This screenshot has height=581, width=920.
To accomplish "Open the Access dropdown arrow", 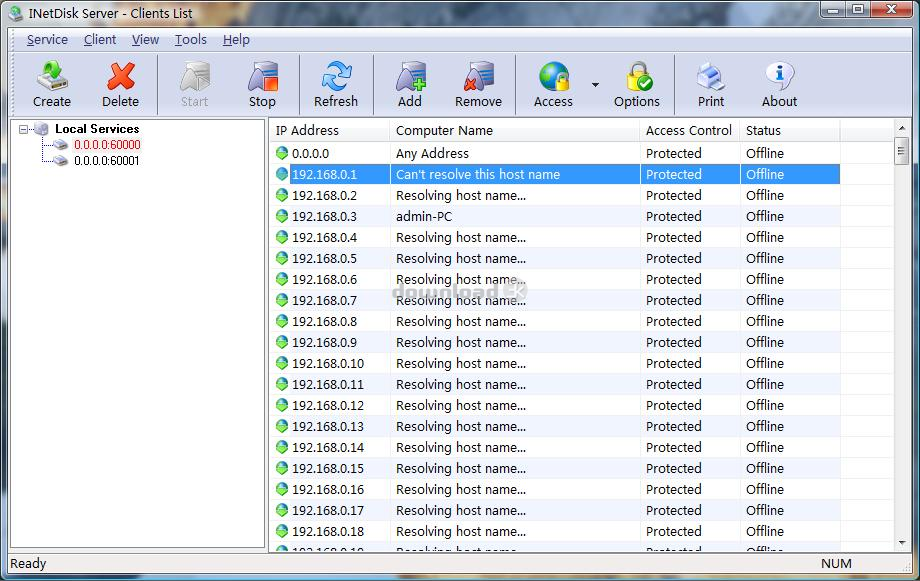I will tap(596, 85).
